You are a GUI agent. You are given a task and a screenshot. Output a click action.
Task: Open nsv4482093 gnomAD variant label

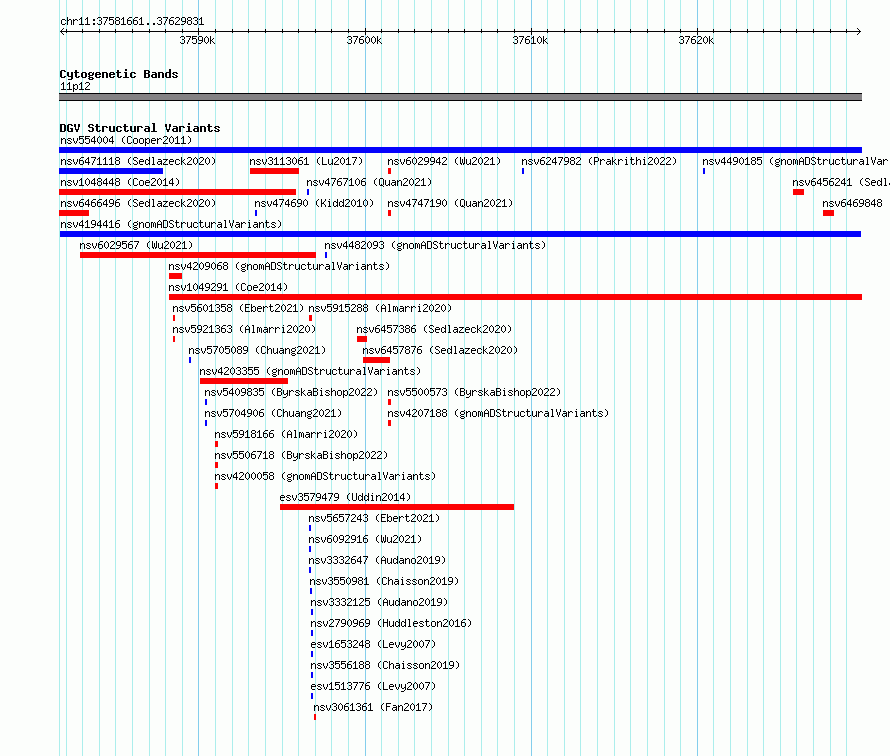coord(435,245)
